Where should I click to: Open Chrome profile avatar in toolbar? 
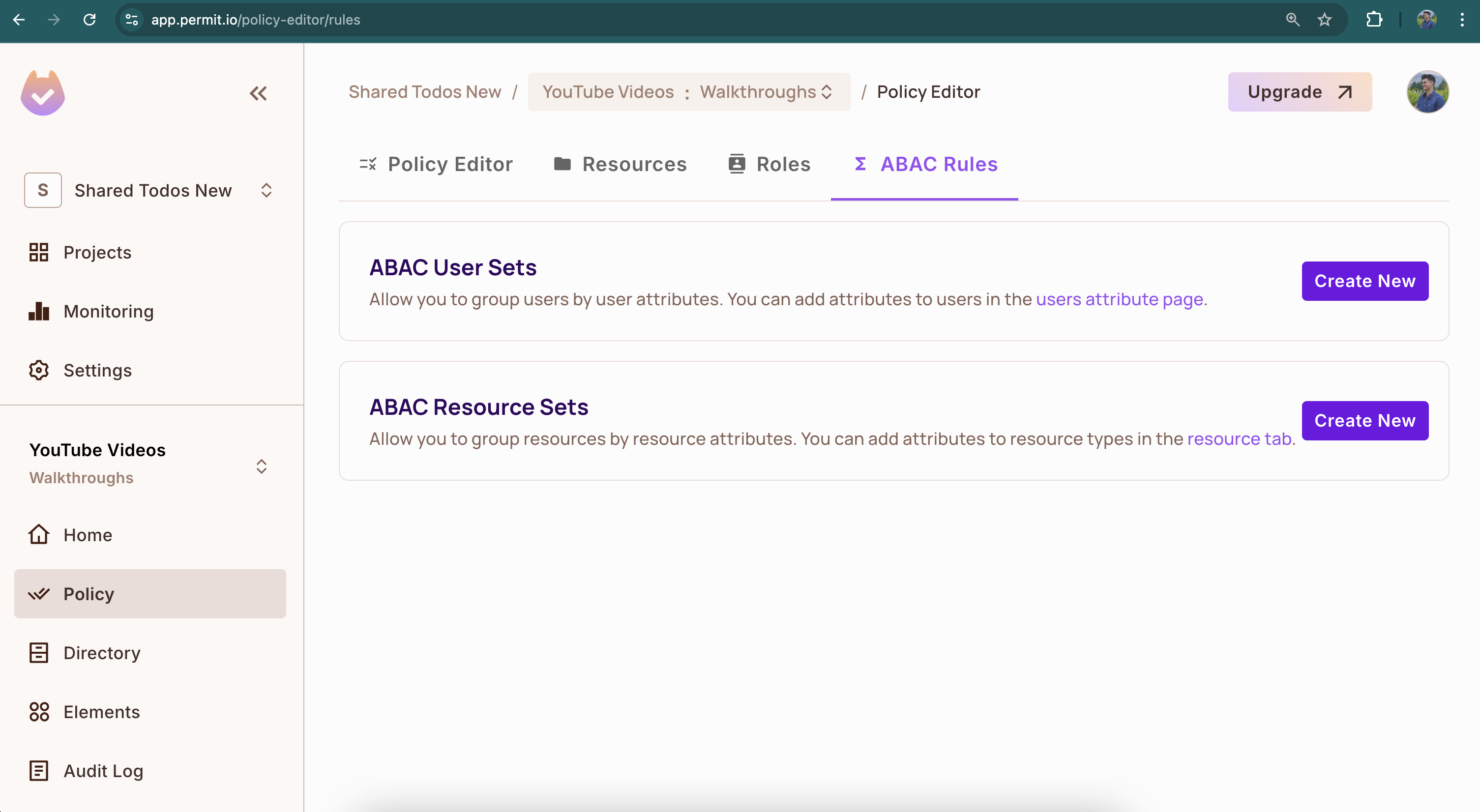coord(1426,20)
